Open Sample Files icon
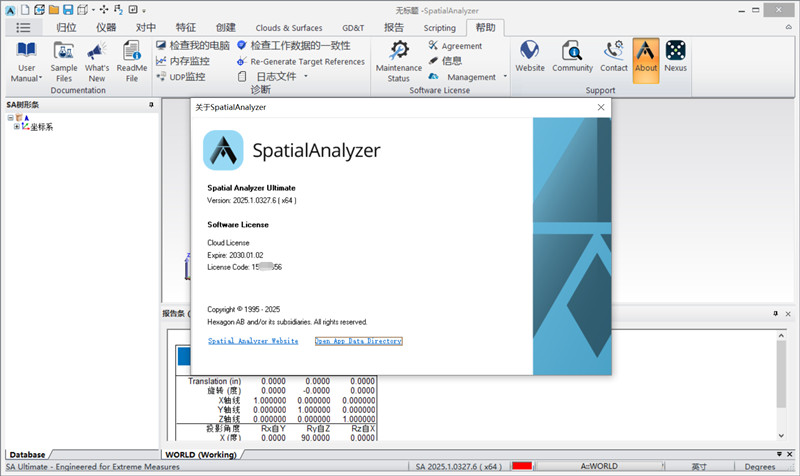The width and height of the screenshot is (800, 476). 64,51
